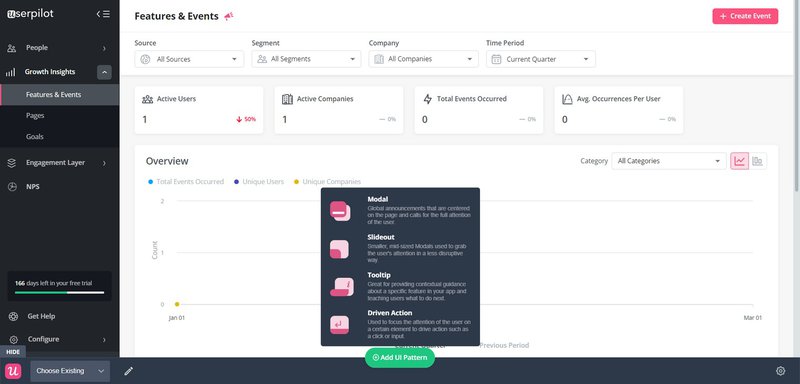This screenshot has width=800, height=384.
Task: Switch to bar chart view
Action: [x=758, y=161]
